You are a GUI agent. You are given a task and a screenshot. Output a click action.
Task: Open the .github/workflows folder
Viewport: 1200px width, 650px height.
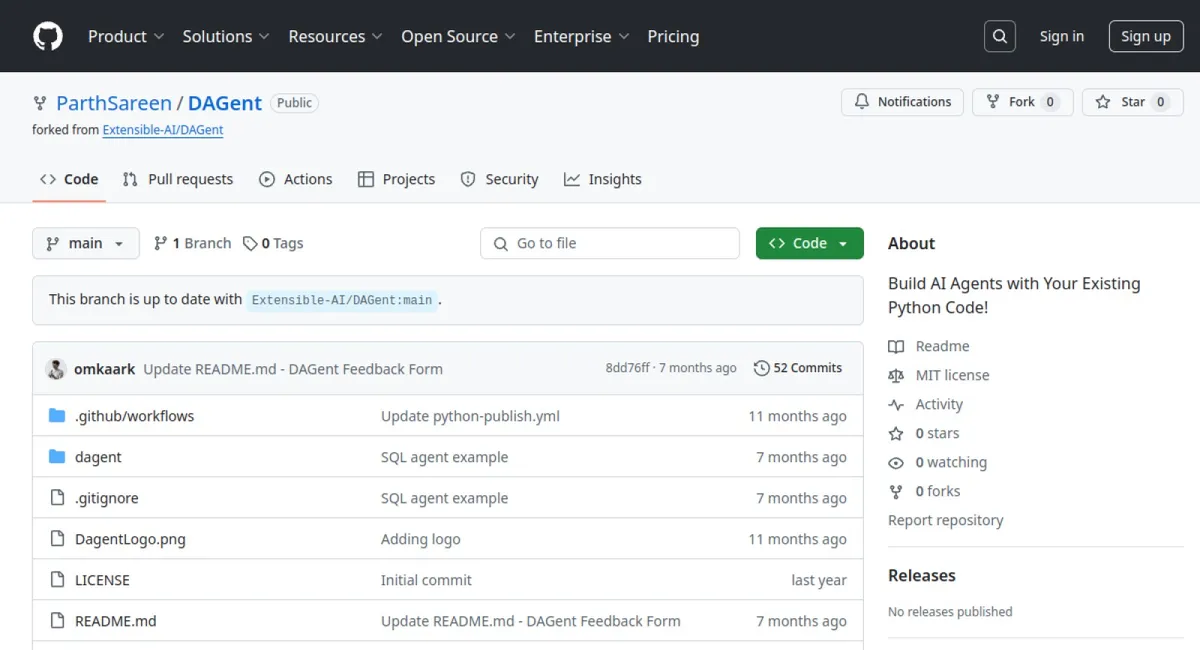pos(135,416)
